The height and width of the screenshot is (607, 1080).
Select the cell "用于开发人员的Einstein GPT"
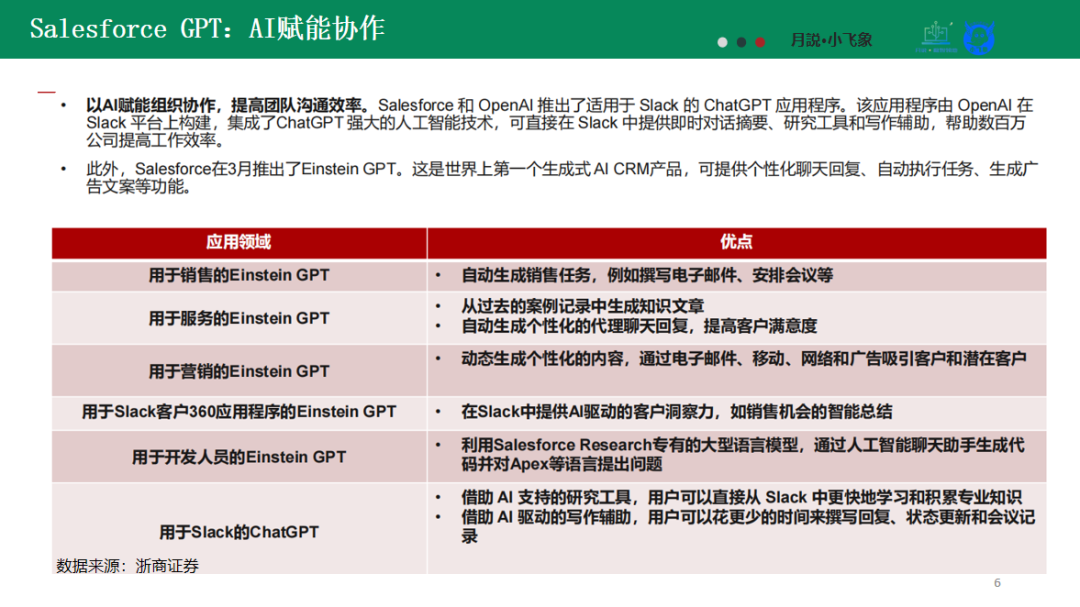pos(239,457)
